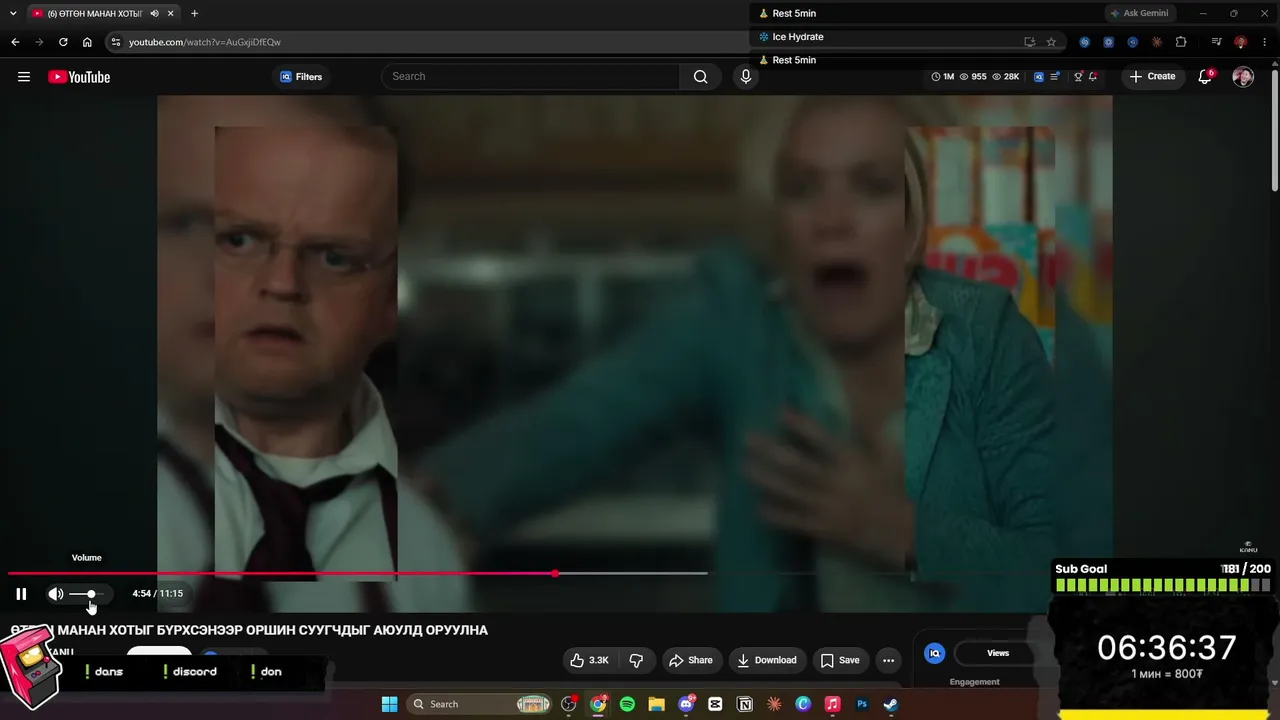Go to the YouTube home logo
The width and height of the screenshot is (1280, 720).
click(x=79, y=77)
